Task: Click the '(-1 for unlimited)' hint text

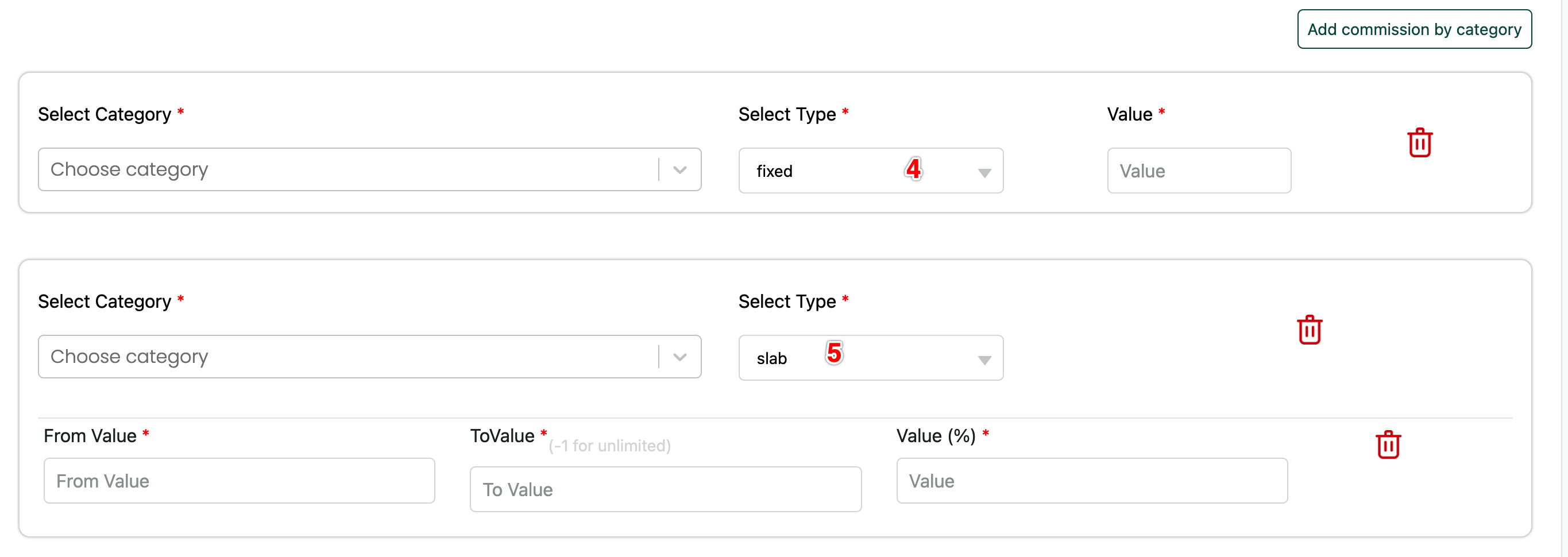Action: pyautogui.click(x=609, y=446)
